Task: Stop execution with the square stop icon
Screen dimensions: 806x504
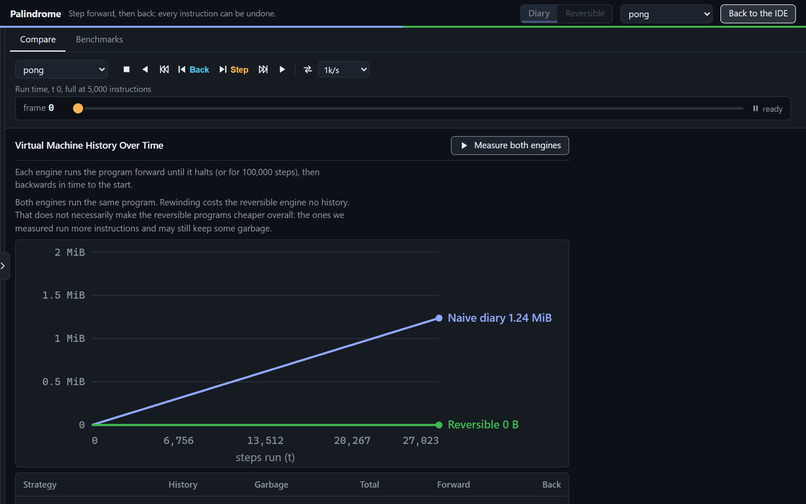Action: [126, 69]
